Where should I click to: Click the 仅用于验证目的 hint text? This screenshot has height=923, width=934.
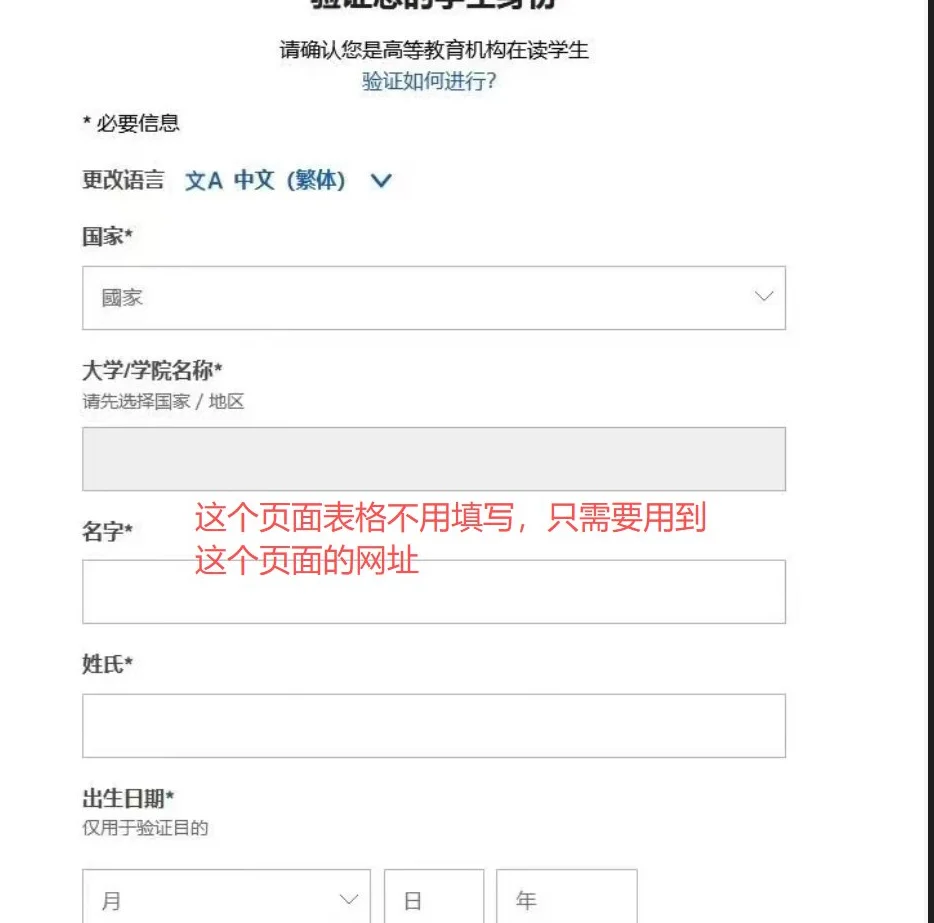pos(145,828)
